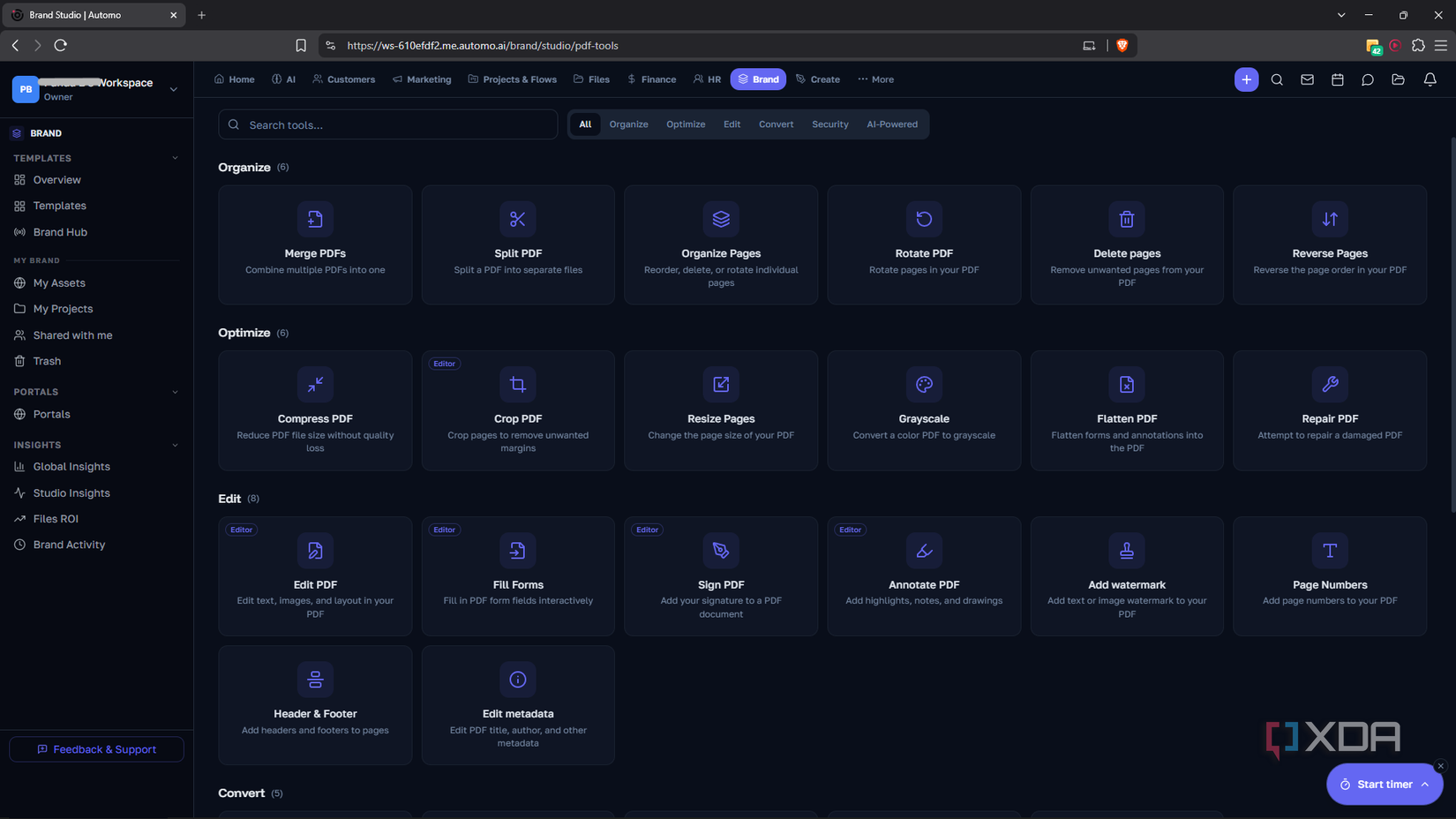Select the Repair PDF wrench icon

click(1330, 385)
